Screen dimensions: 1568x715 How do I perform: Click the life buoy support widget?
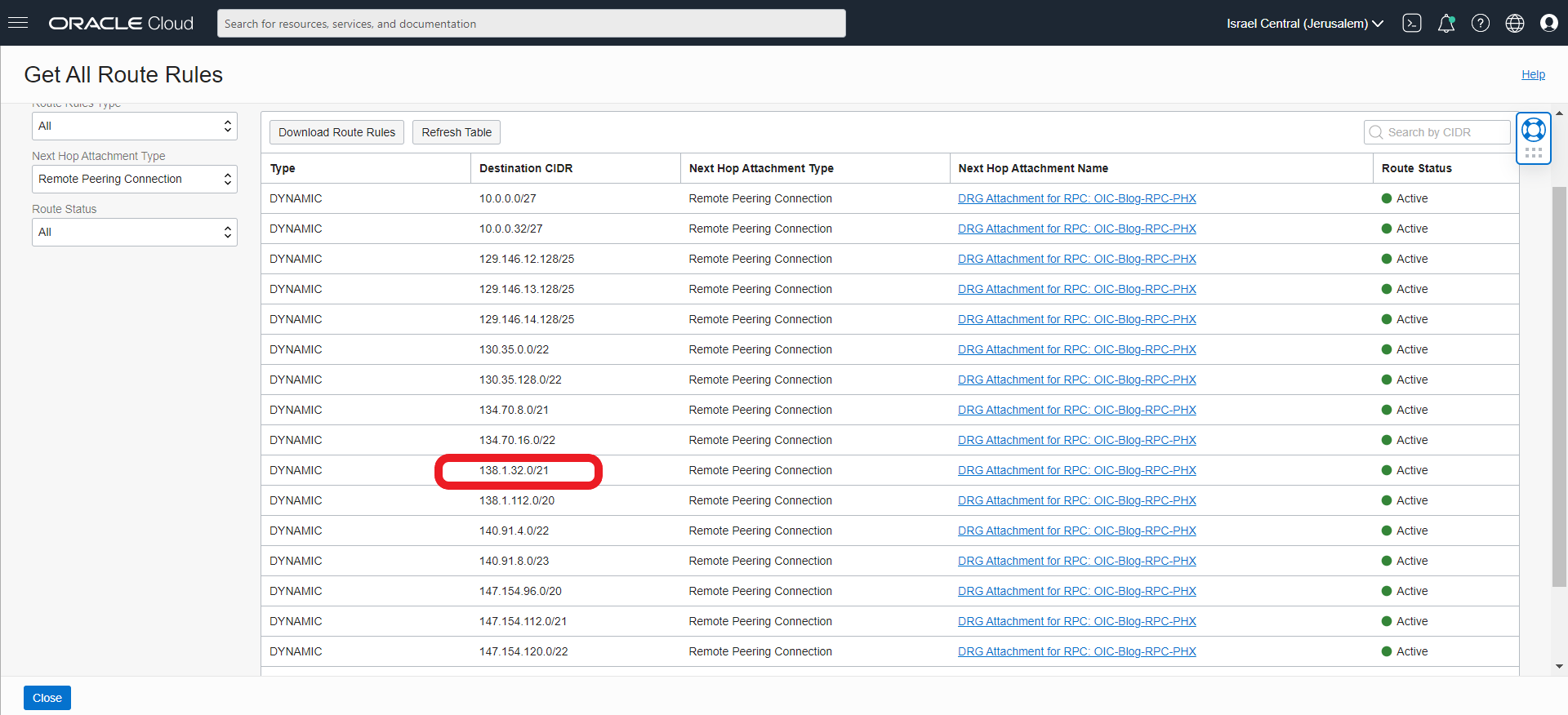click(1533, 130)
